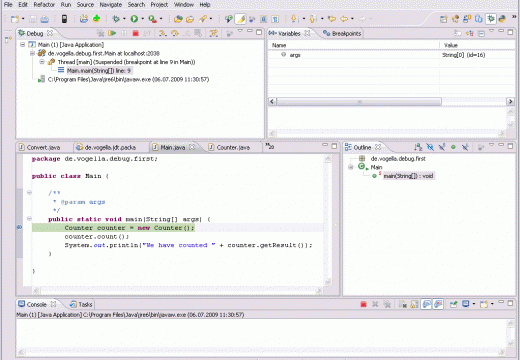The image size is (520, 360).
Task: Click the External Tools run icon
Action: click(152, 19)
